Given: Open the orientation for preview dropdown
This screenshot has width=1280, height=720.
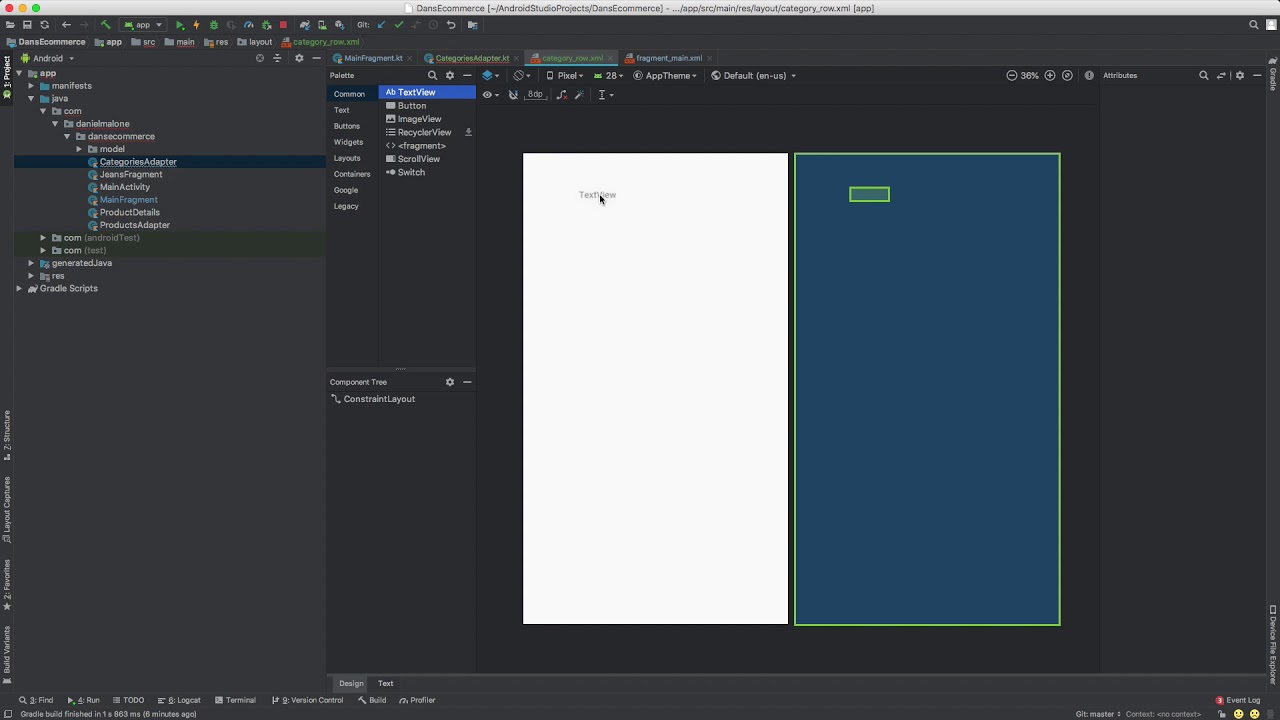Looking at the screenshot, I should tap(521, 75).
